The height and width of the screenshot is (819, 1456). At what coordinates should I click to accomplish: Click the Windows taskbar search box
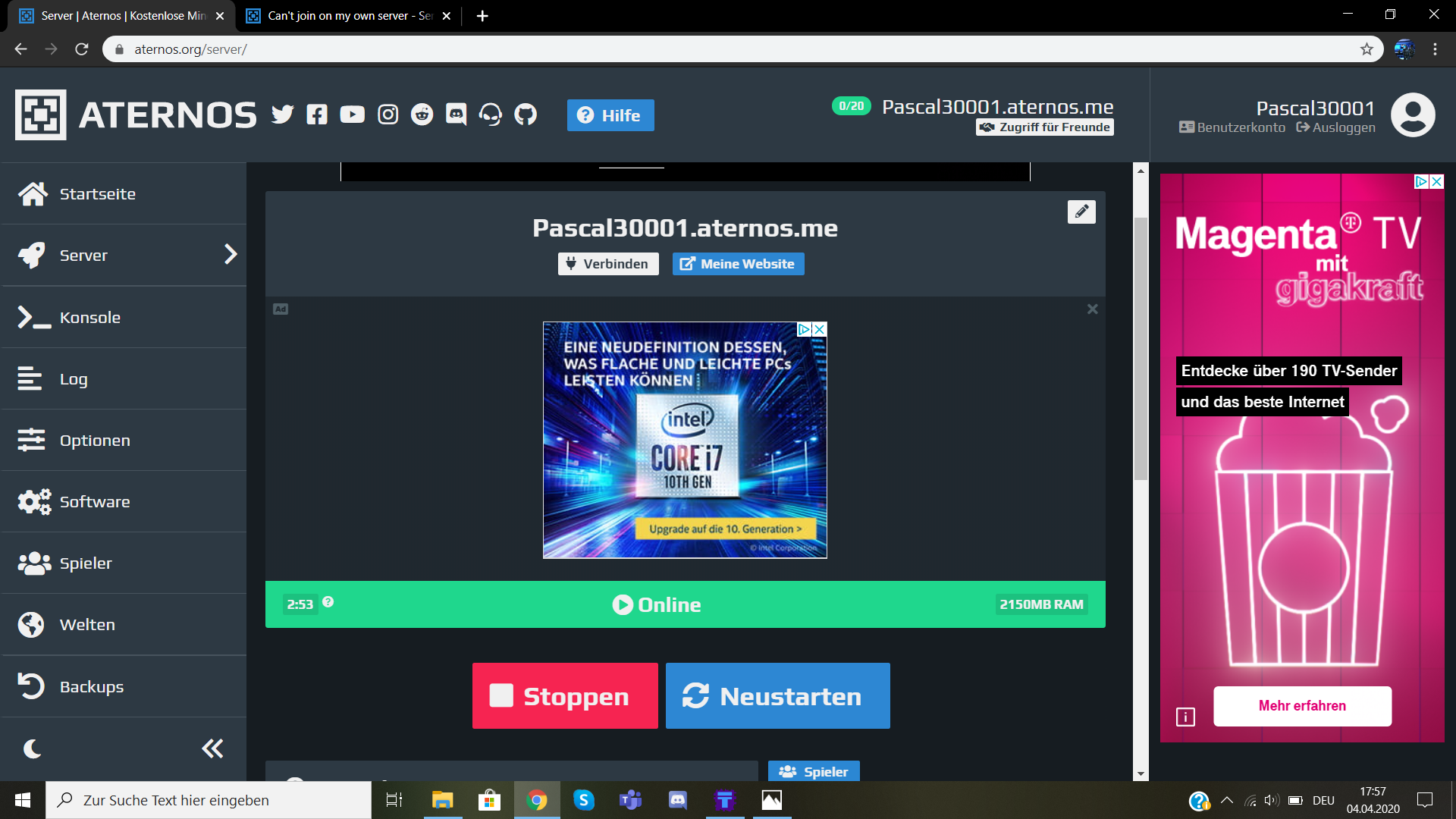tap(209, 800)
